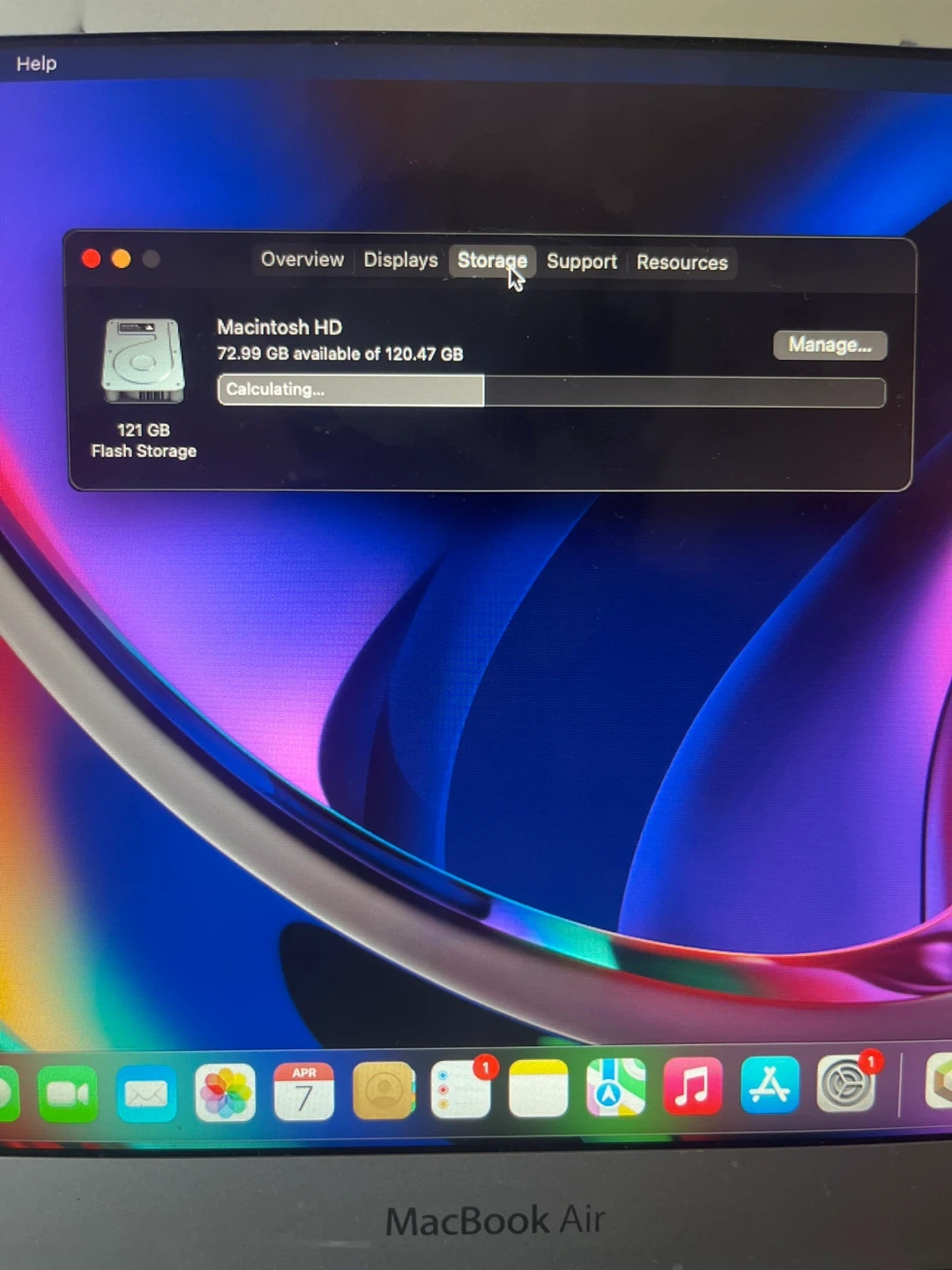Viewport: 952px width, 1270px height.
Task: Click the Calculating storage usage bar
Action: click(x=551, y=391)
